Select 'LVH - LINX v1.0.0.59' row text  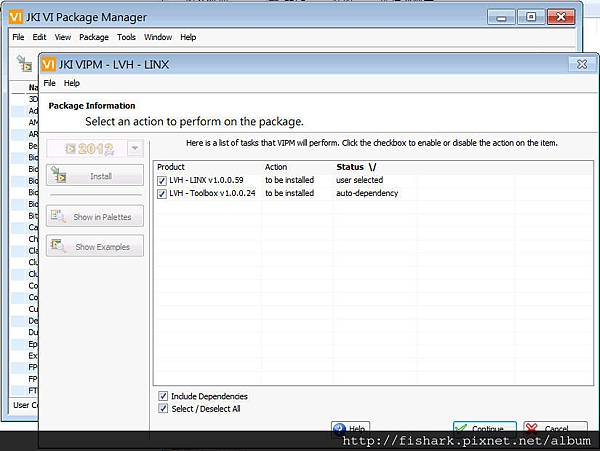pos(206,180)
